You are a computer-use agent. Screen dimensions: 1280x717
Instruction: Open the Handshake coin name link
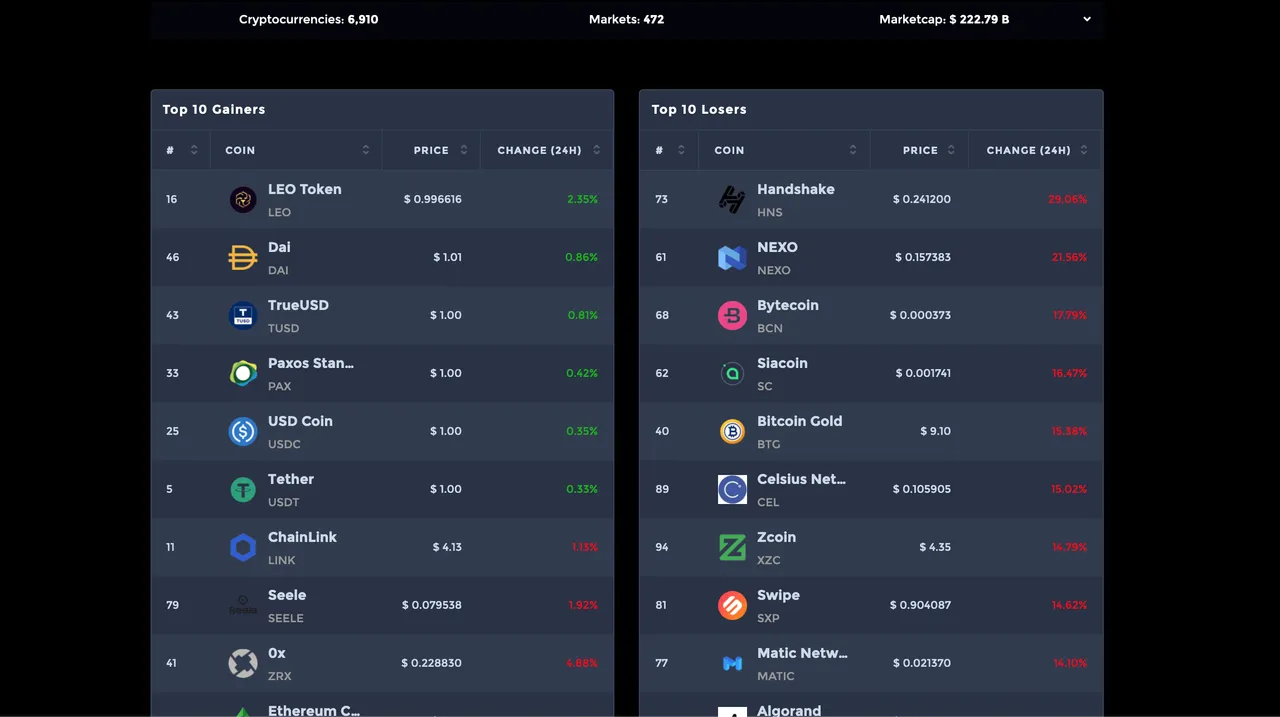click(x=796, y=189)
